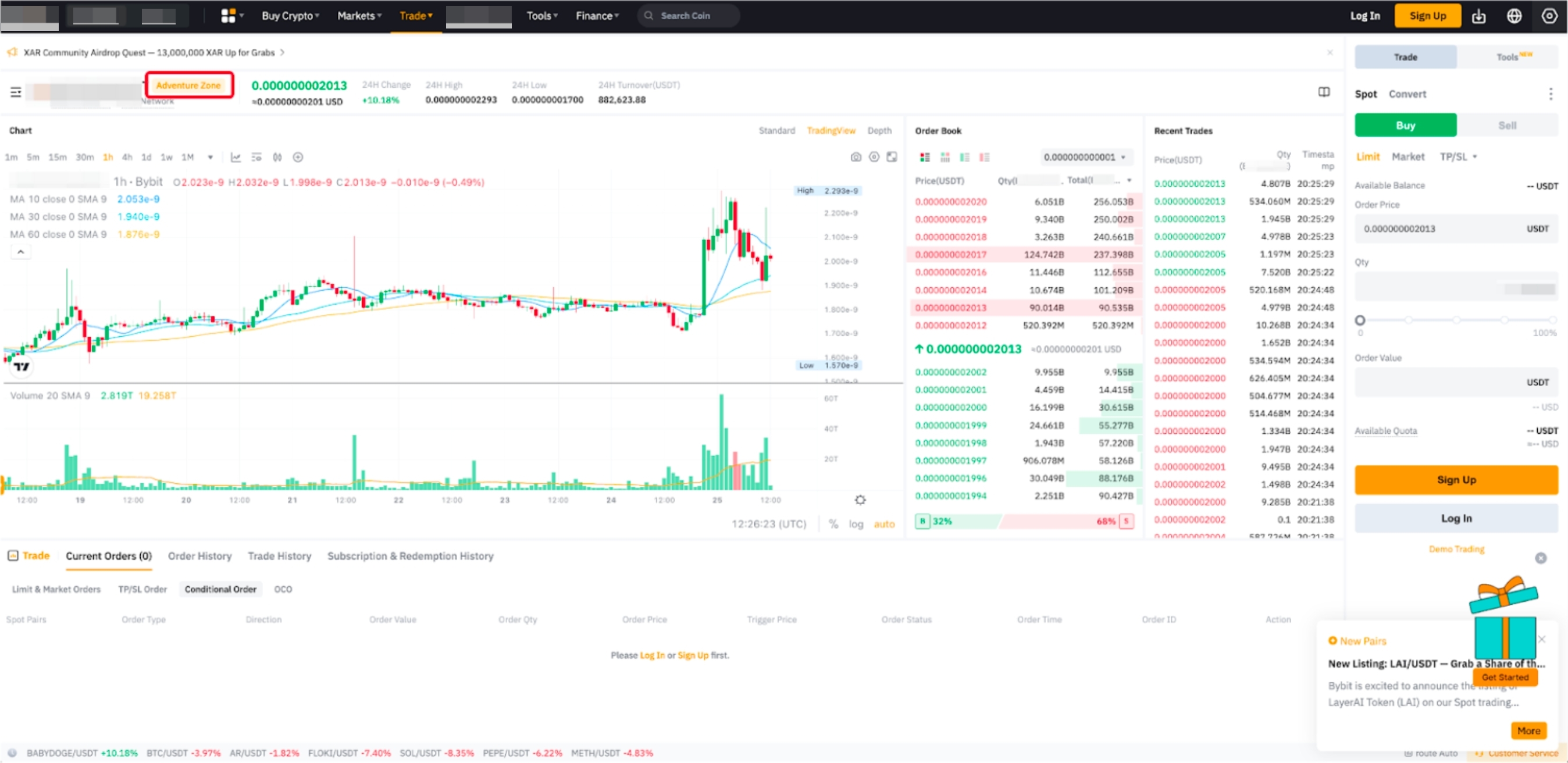Click the Demo Trading link
This screenshot has height=763, width=1568.
coord(1456,549)
